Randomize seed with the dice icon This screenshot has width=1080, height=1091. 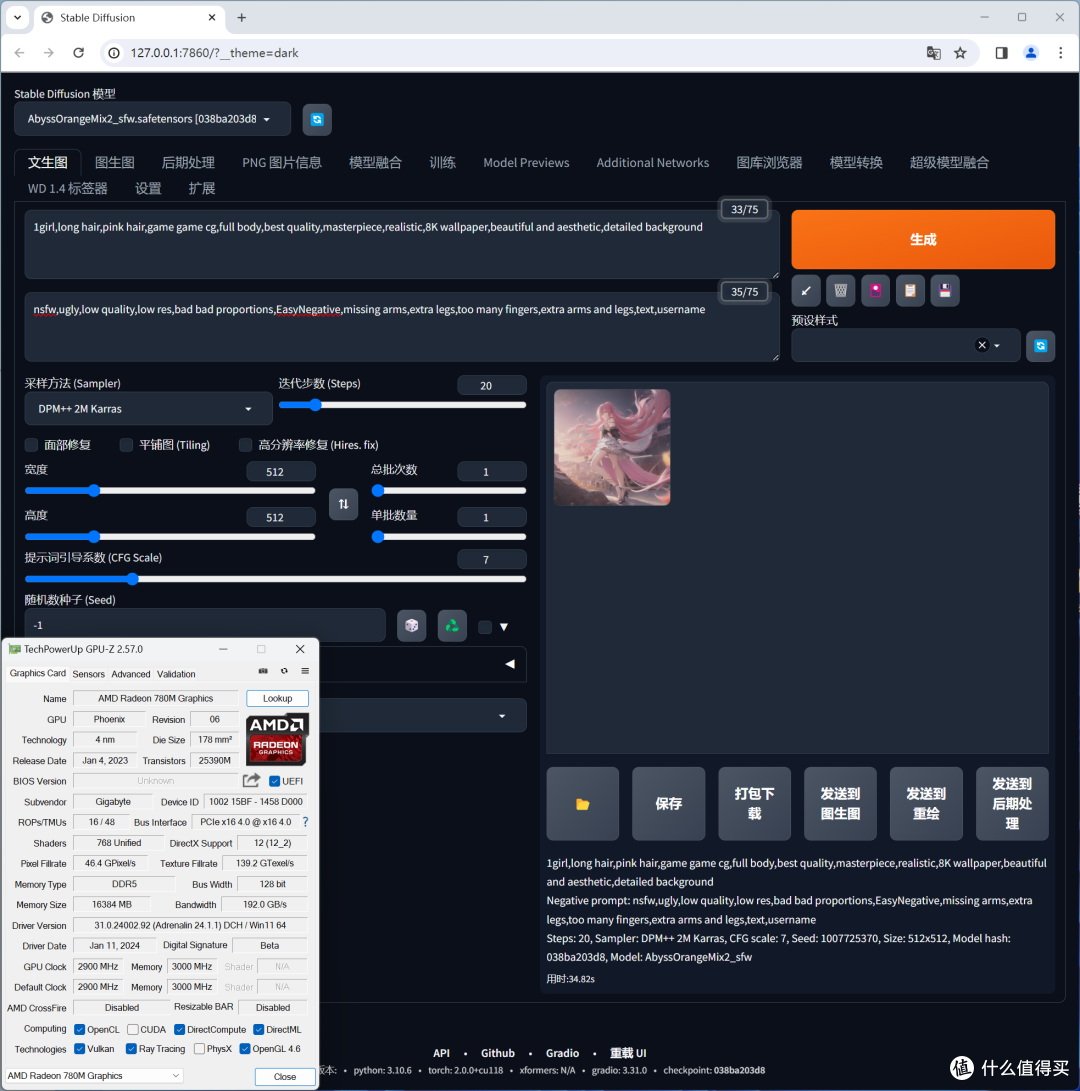point(411,626)
